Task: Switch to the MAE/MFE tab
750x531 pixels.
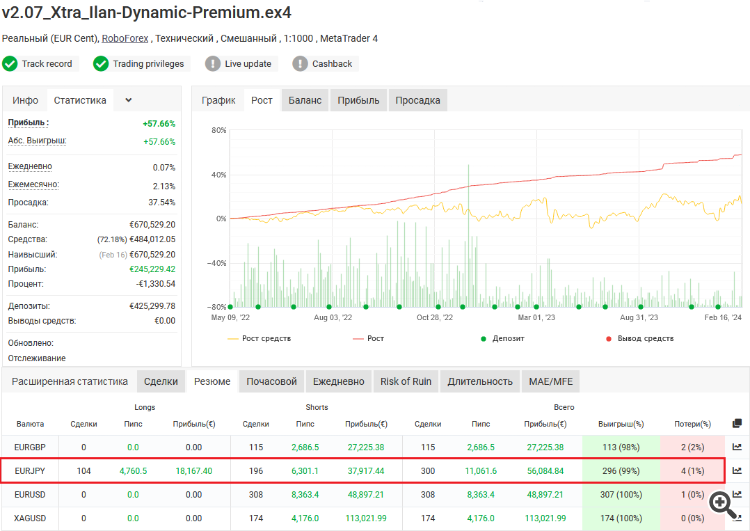Action: click(x=553, y=381)
